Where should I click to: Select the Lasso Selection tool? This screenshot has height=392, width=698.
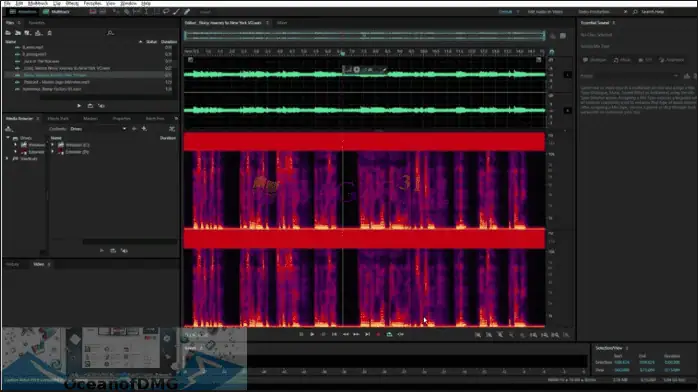pos(166,12)
